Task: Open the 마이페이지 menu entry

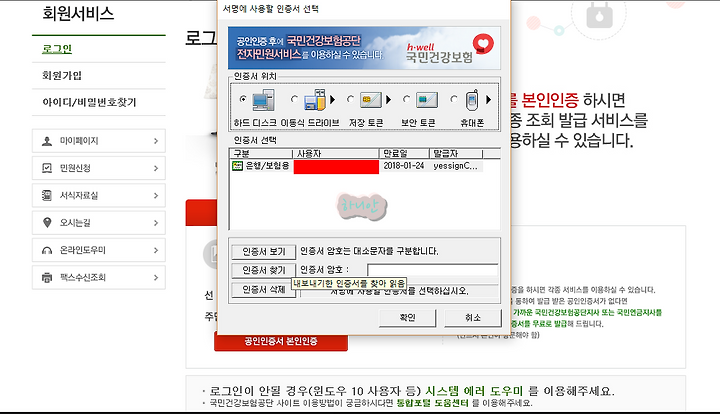Action: pyautogui.click(x=99, y=141)
